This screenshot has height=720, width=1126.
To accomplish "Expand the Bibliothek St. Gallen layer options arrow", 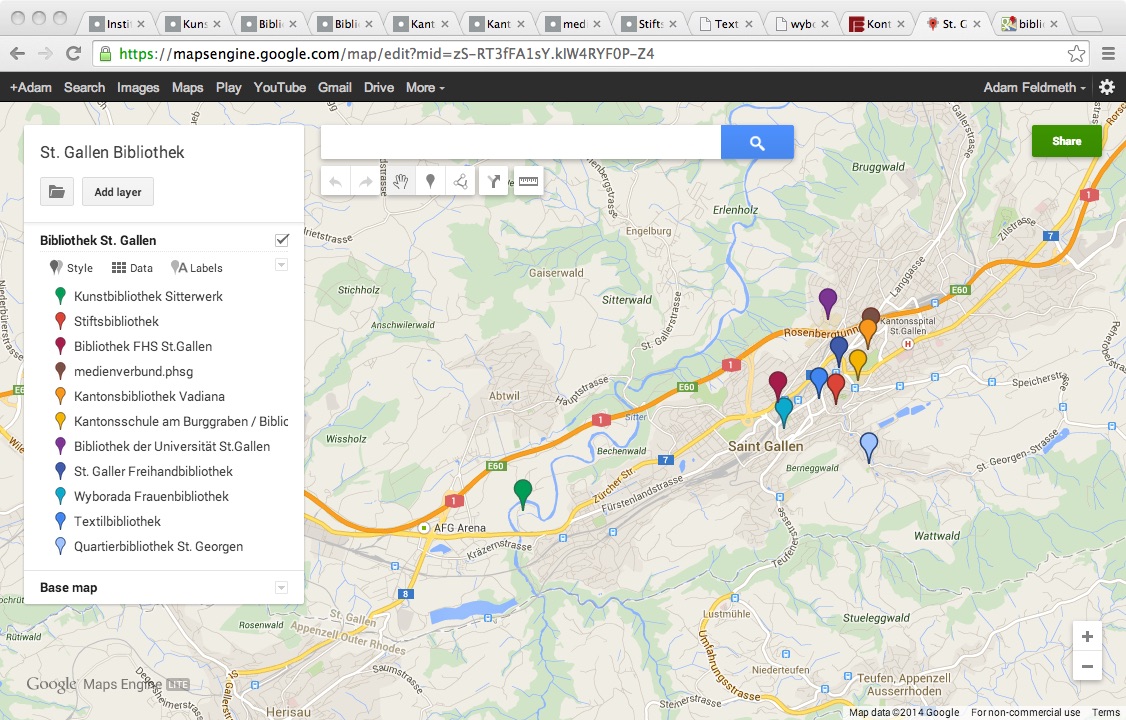I will pyautogui.click(x=281, y=265).
